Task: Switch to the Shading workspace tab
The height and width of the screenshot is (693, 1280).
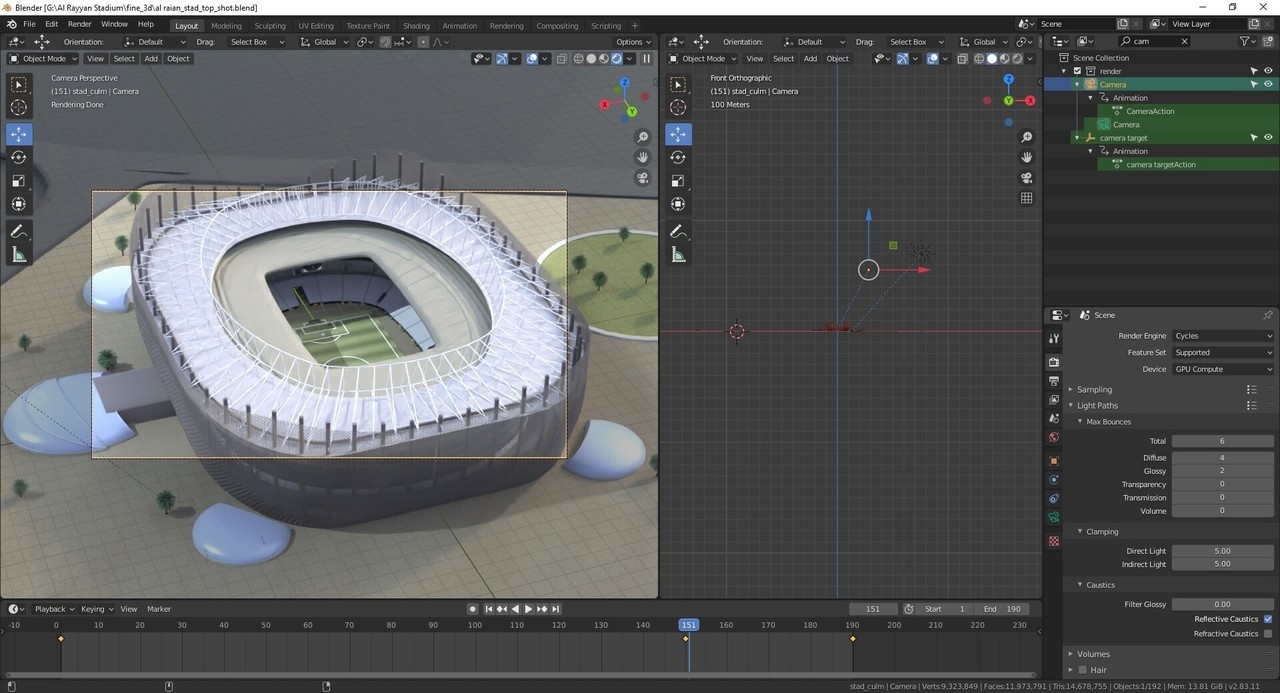Action: pos(416,26)
